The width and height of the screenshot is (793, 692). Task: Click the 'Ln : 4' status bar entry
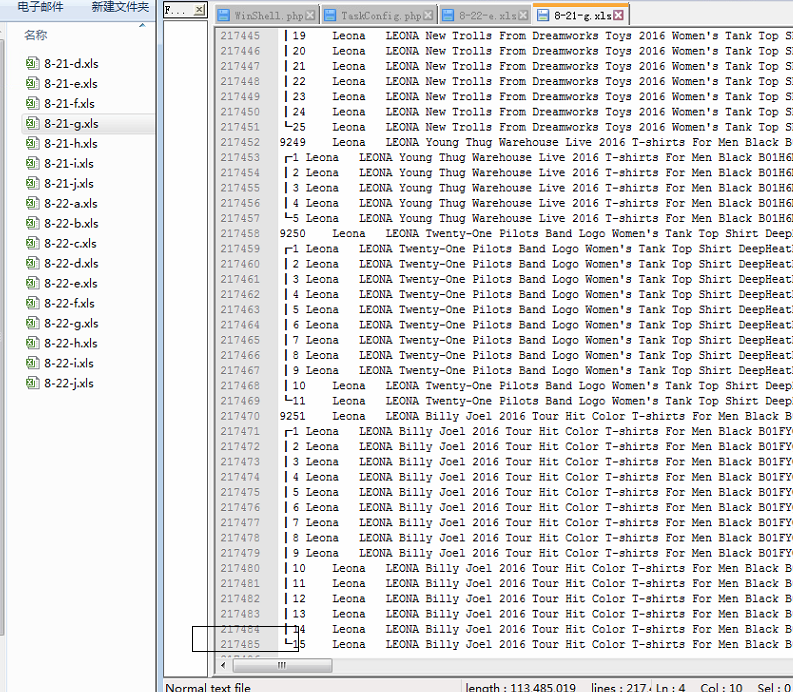coord(670,687)
